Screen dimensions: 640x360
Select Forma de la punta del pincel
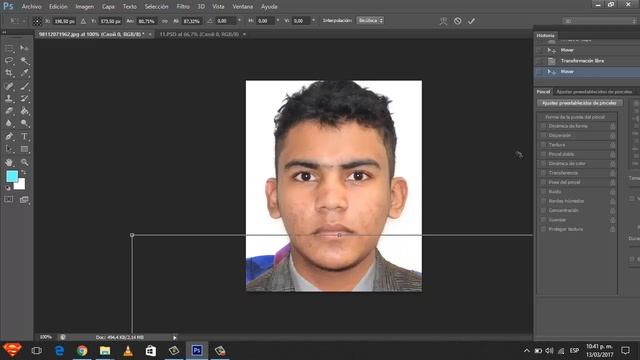click(575, 117)
